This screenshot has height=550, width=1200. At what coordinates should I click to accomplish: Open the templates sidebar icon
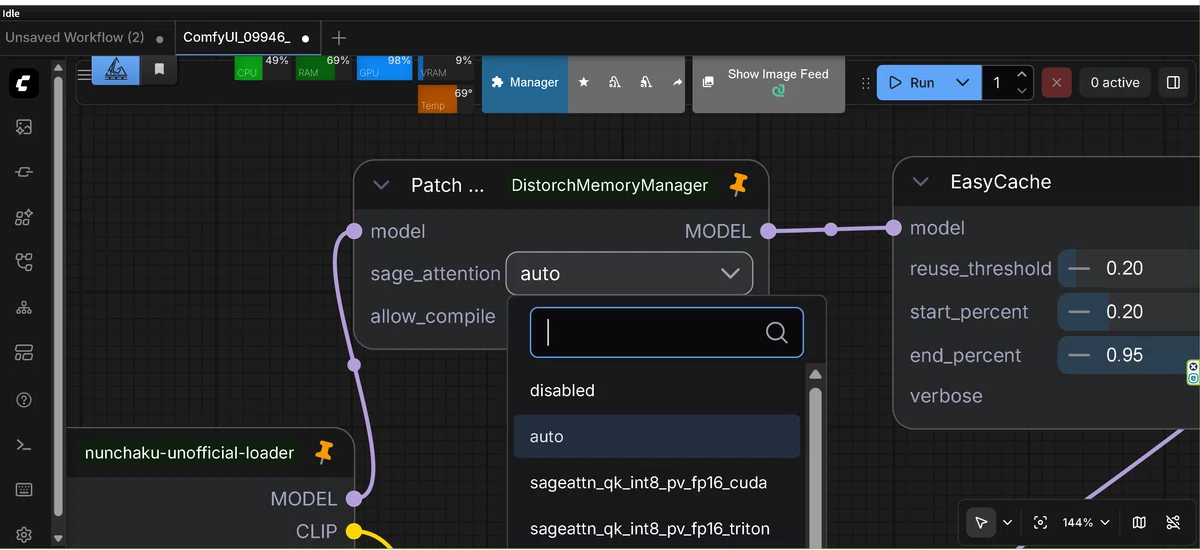point(24,353)
